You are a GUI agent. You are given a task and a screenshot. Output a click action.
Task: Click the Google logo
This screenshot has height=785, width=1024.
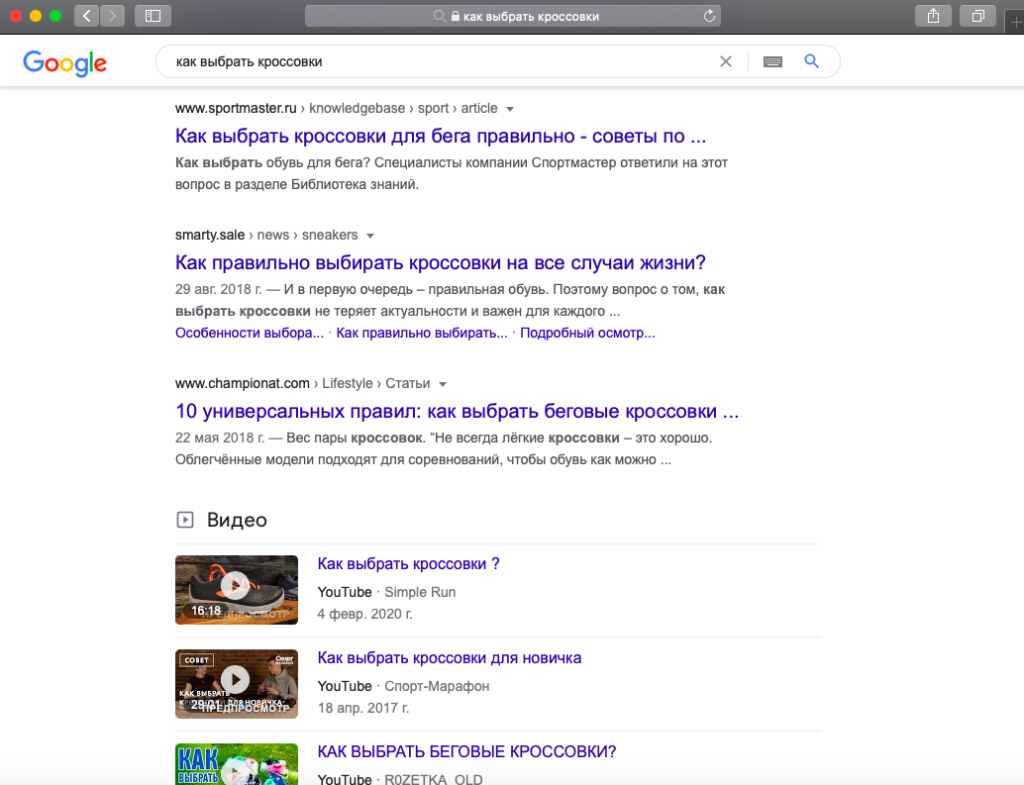(65, 63)
